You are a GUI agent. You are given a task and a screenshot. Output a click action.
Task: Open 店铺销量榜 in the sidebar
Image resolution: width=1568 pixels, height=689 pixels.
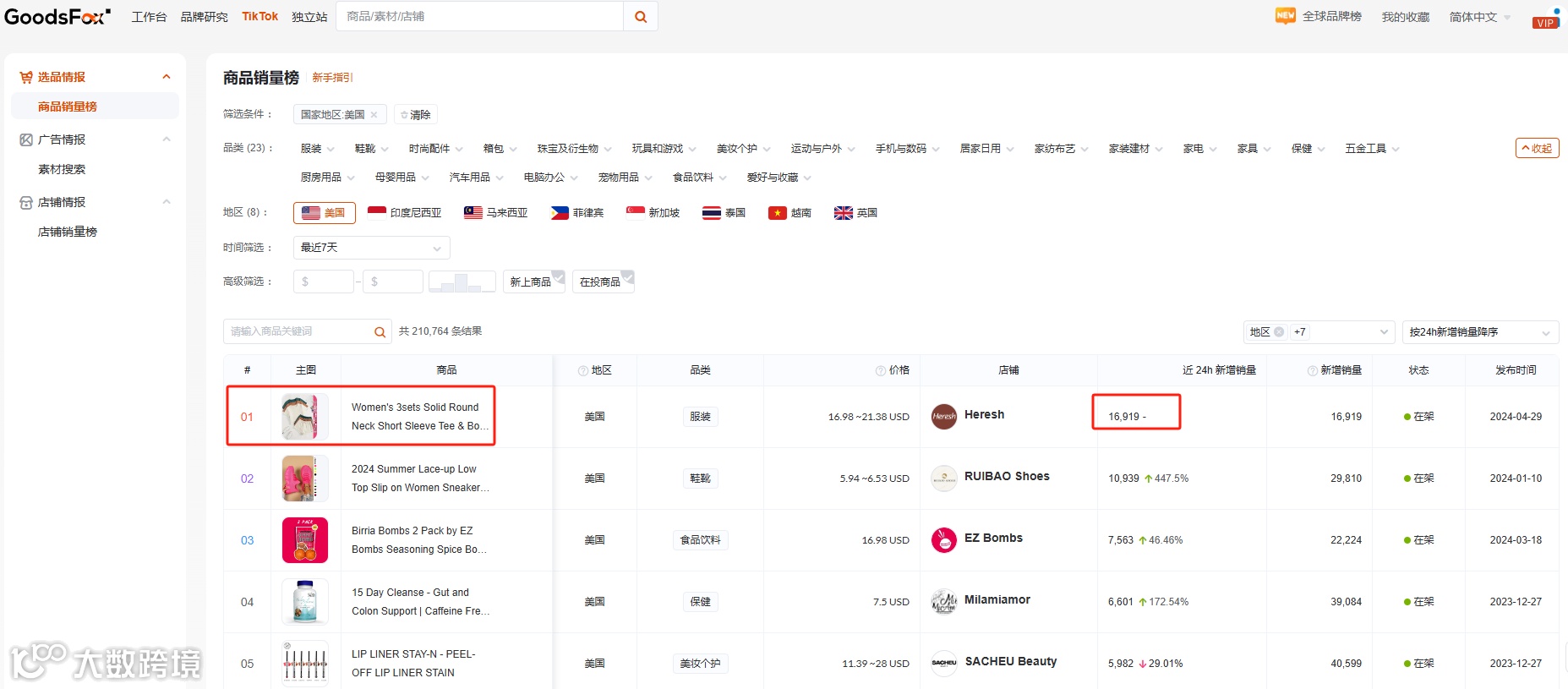68,232
